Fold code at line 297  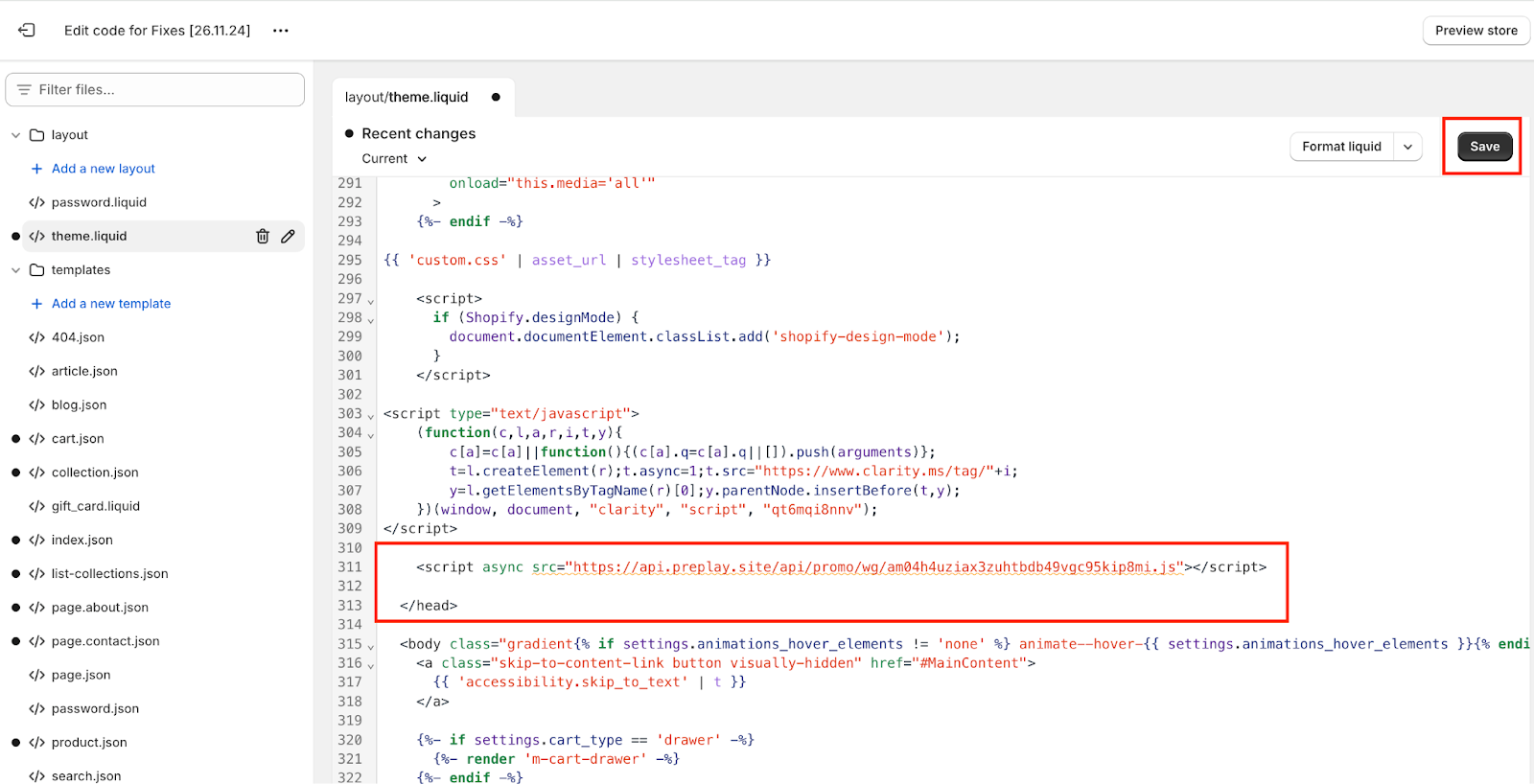pyautogui.click(x=371, y=301)
